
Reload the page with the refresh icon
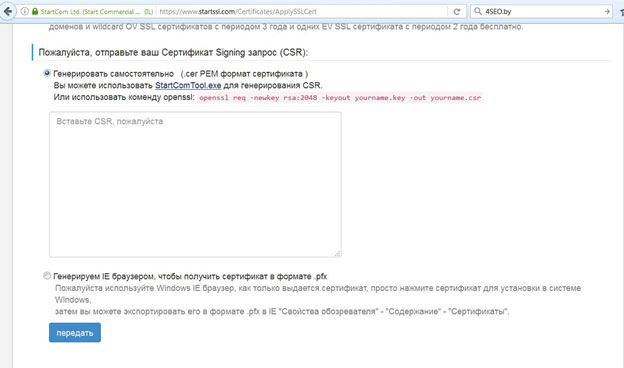(x=457, y=12)
